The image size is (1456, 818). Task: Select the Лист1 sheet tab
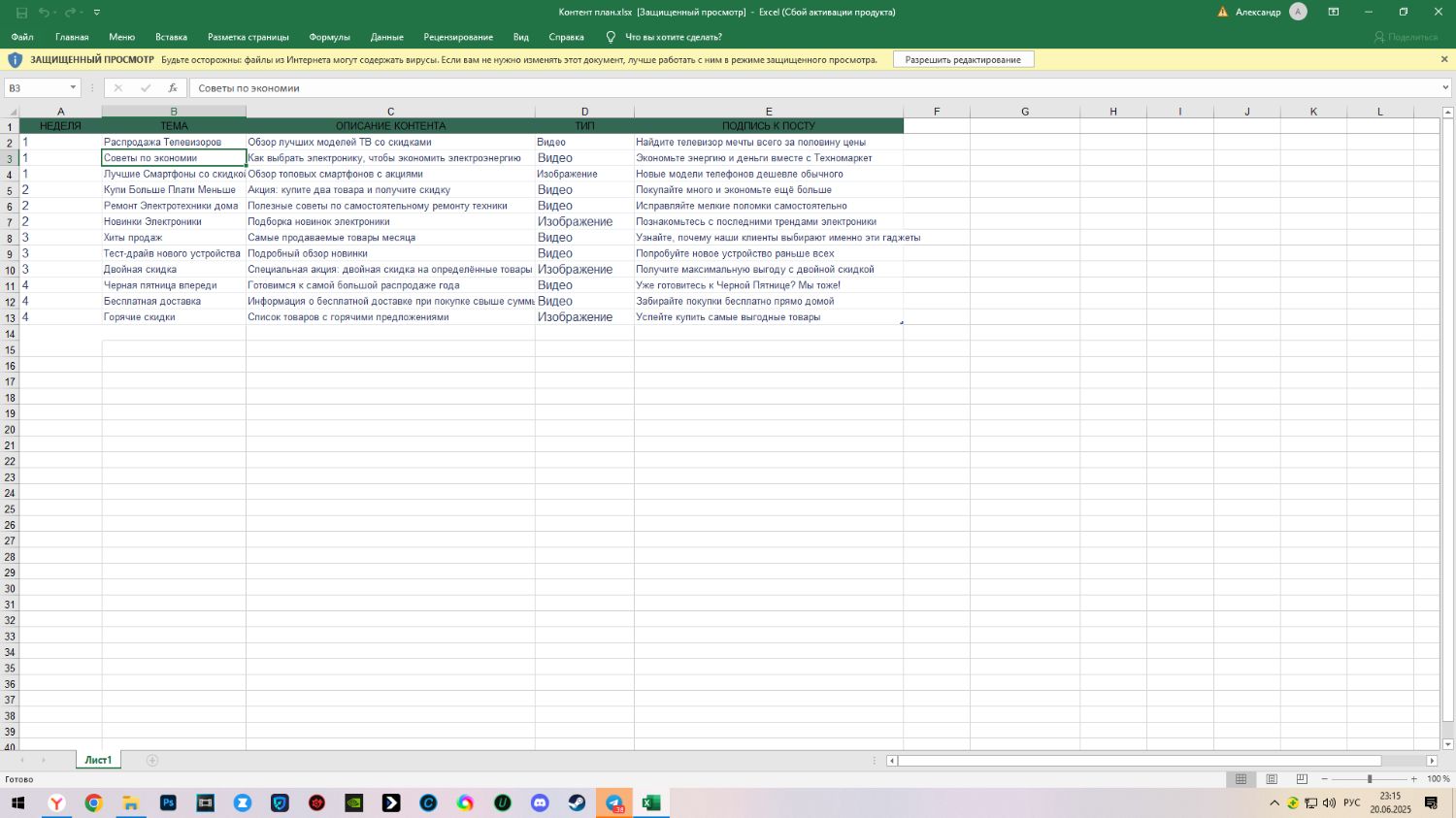click(98, 761)
